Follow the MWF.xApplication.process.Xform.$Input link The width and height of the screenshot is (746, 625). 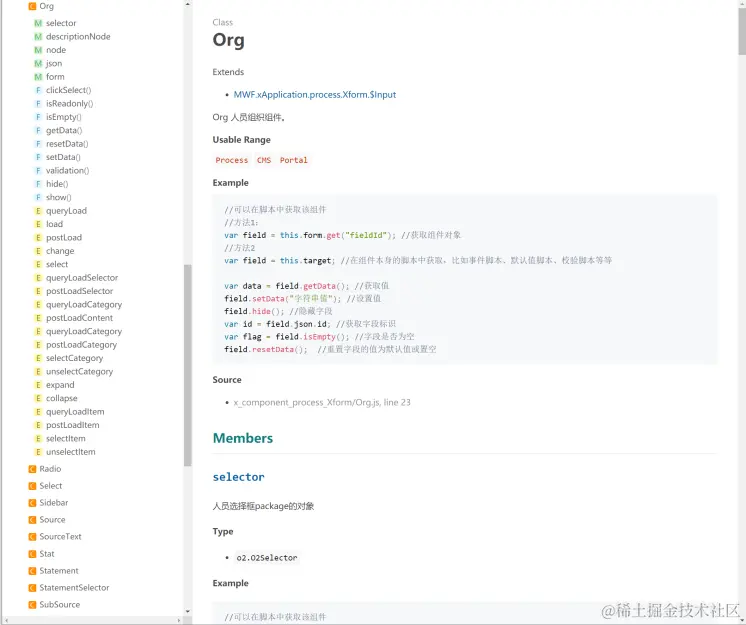pyautogui.click(x=314, y=95)
